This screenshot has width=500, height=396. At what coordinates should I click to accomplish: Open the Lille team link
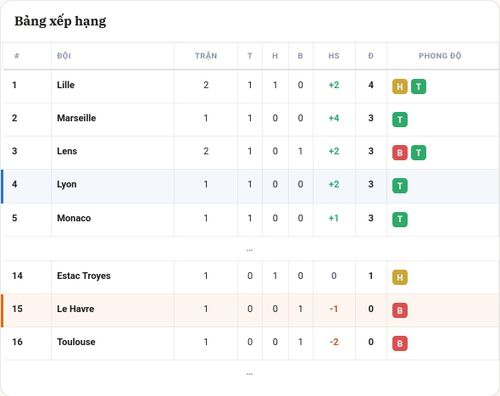pos(66,85)
